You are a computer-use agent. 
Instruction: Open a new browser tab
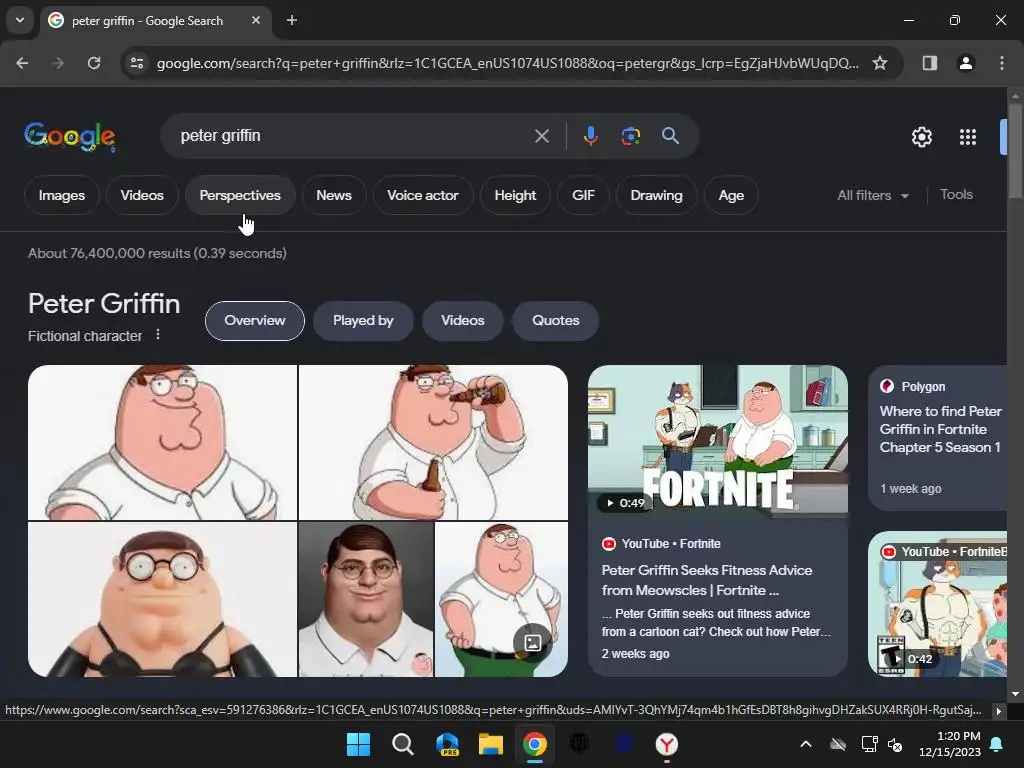[x=292, y=20]
